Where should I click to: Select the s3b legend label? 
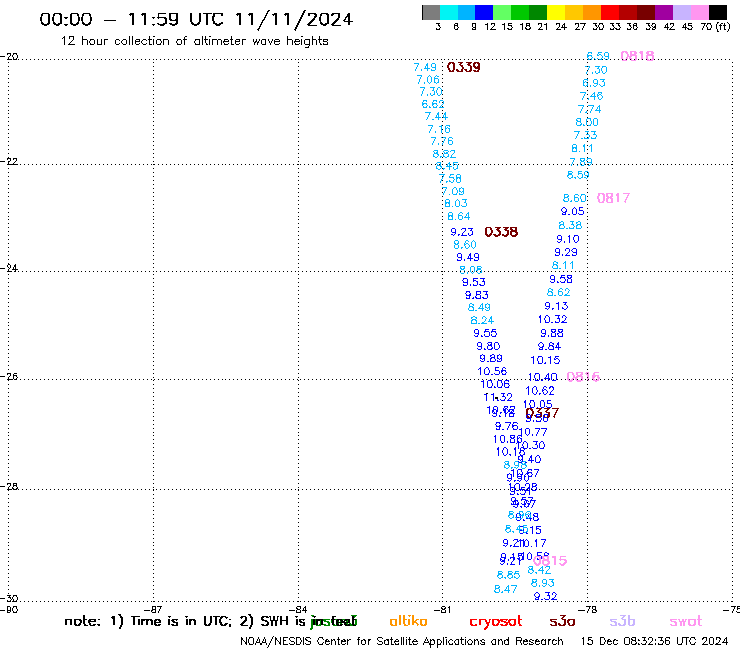pyautogui.click(x=622, y=622)
